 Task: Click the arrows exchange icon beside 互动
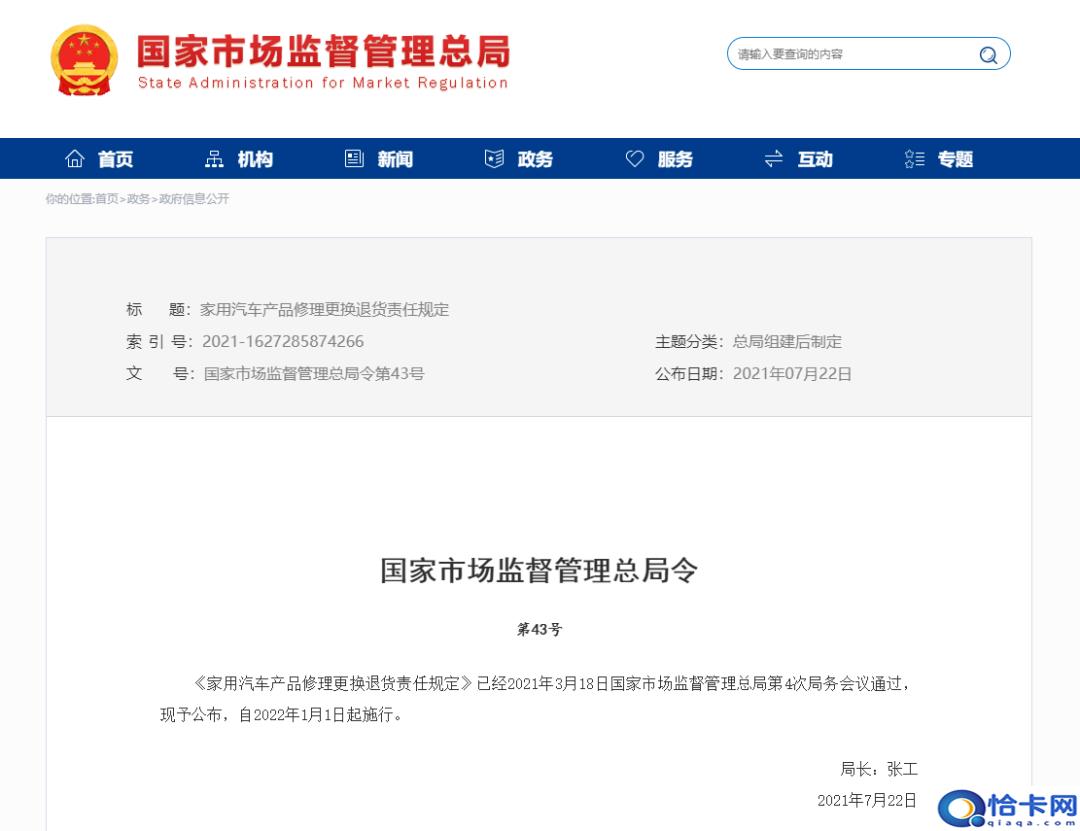pos(773,159)
